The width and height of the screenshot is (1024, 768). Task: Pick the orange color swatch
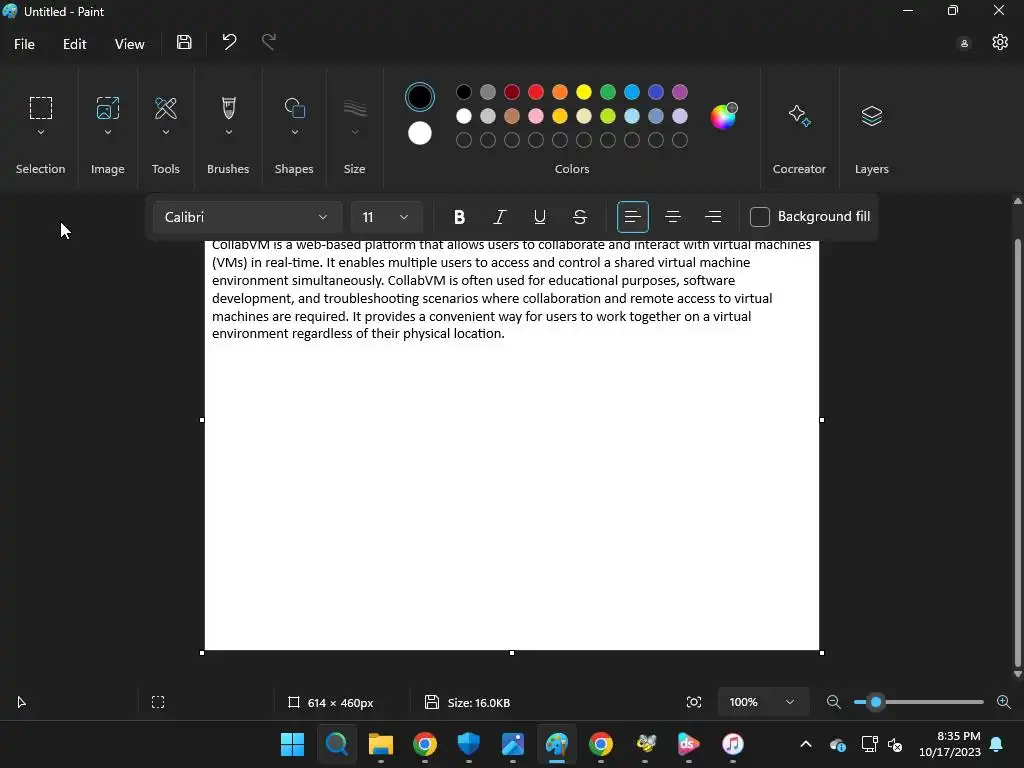(560, 92)
